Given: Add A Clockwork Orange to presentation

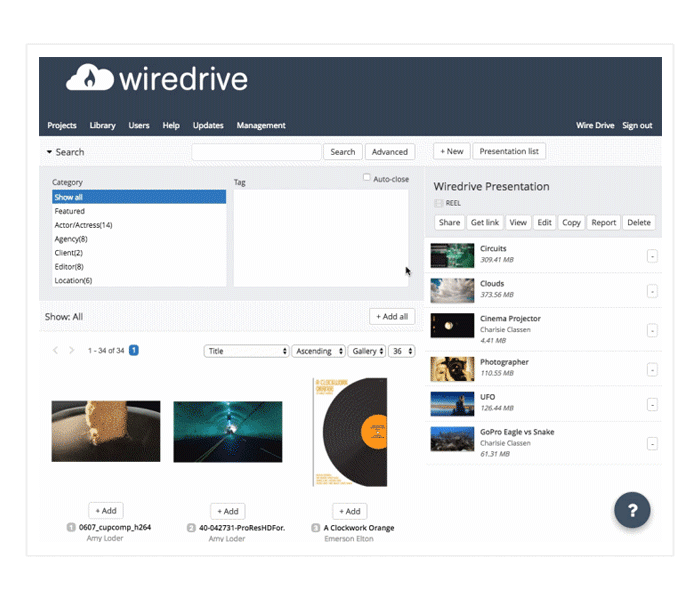Looking at the screenshot, I should (350, 511).
